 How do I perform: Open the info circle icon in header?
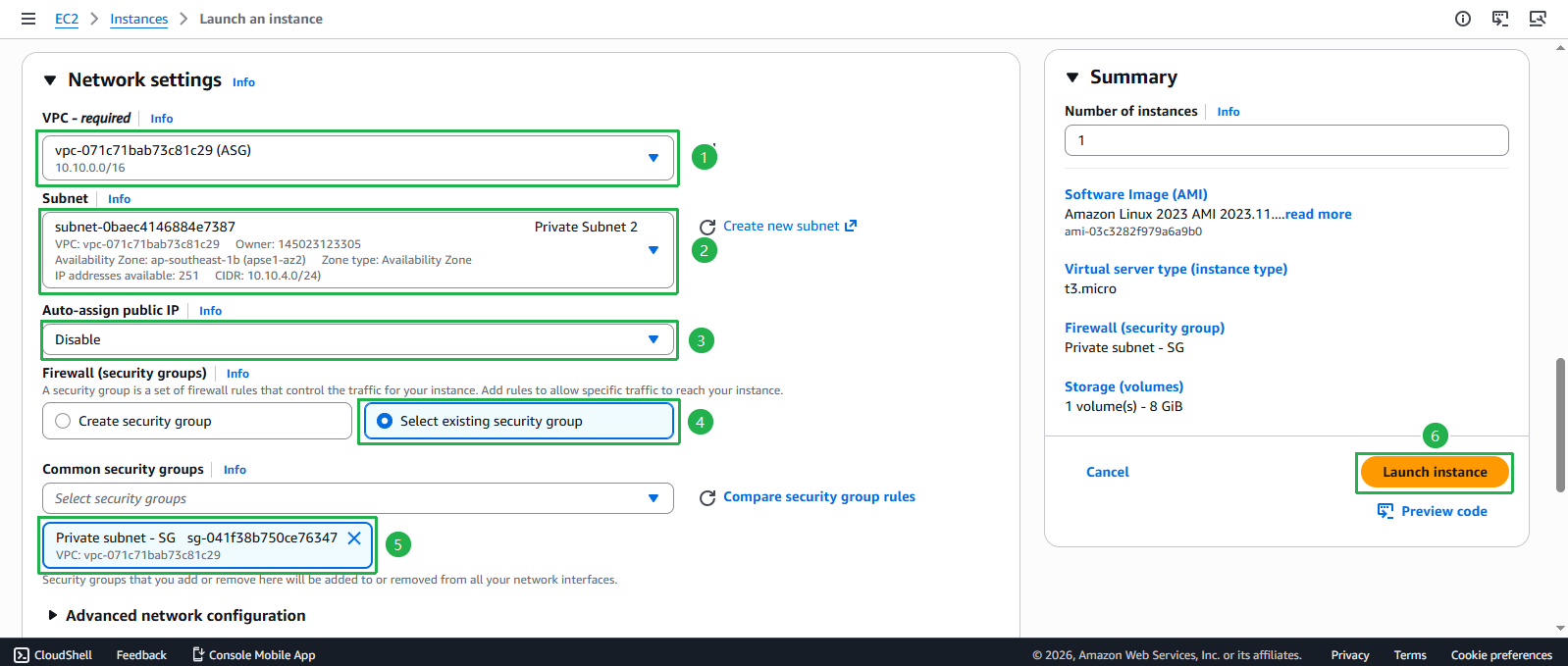click(1463, 19)
